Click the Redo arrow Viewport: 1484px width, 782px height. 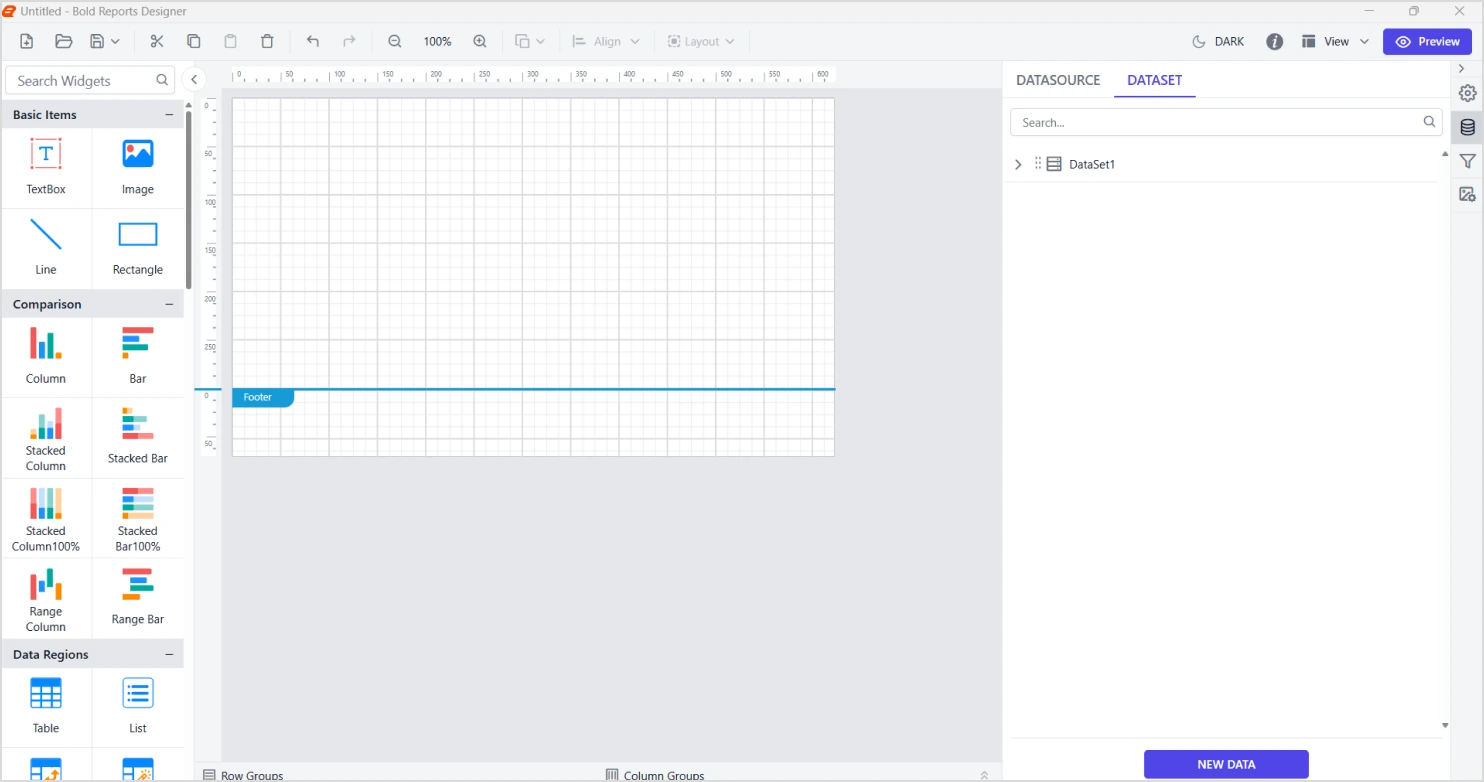[x=349, y=41]
